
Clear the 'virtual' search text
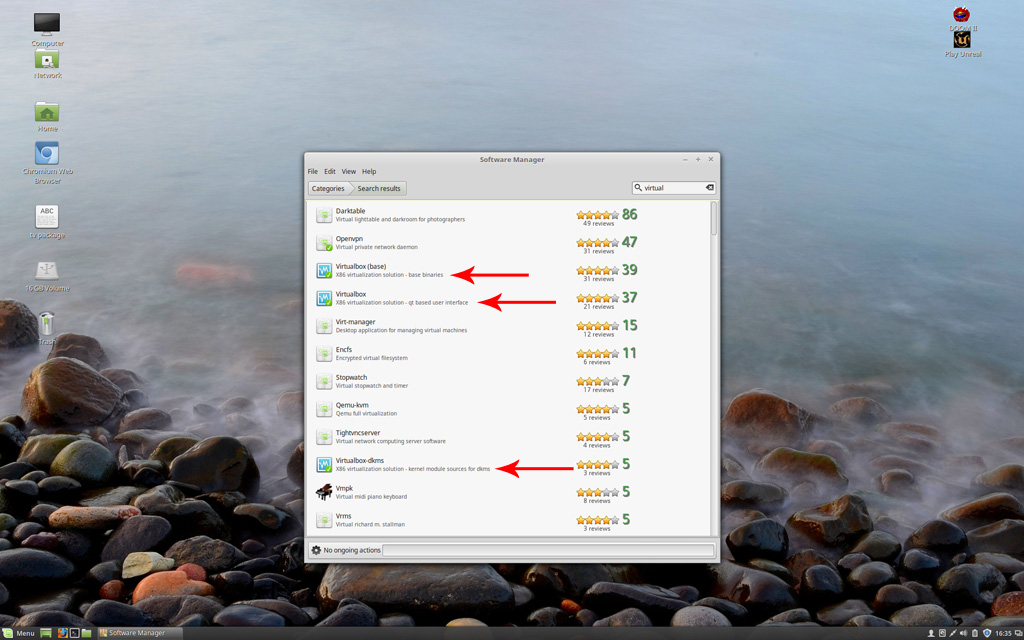(x=709, y=188)
